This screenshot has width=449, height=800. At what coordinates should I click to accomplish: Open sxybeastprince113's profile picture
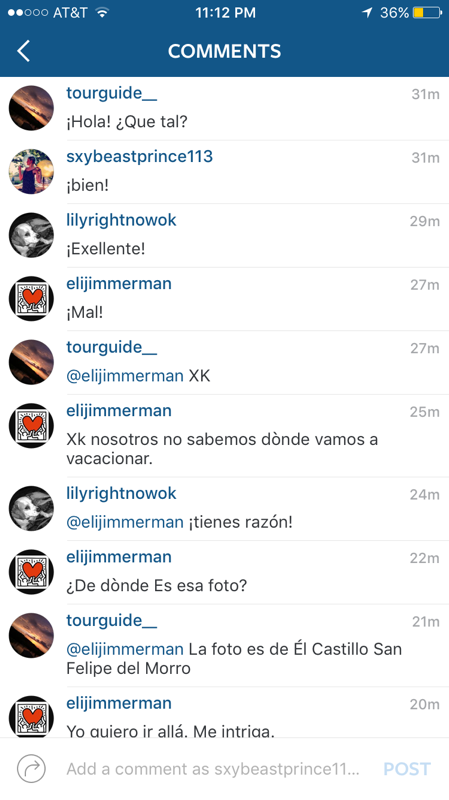pos(31,171)
